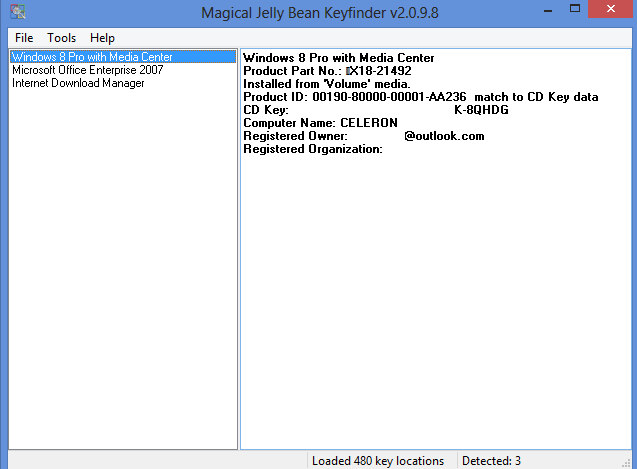Image resolution: width=637 pixels, height=469 pixels.
Task: Click the Installed from 'Volume' media line
Action: coord(327,84)
